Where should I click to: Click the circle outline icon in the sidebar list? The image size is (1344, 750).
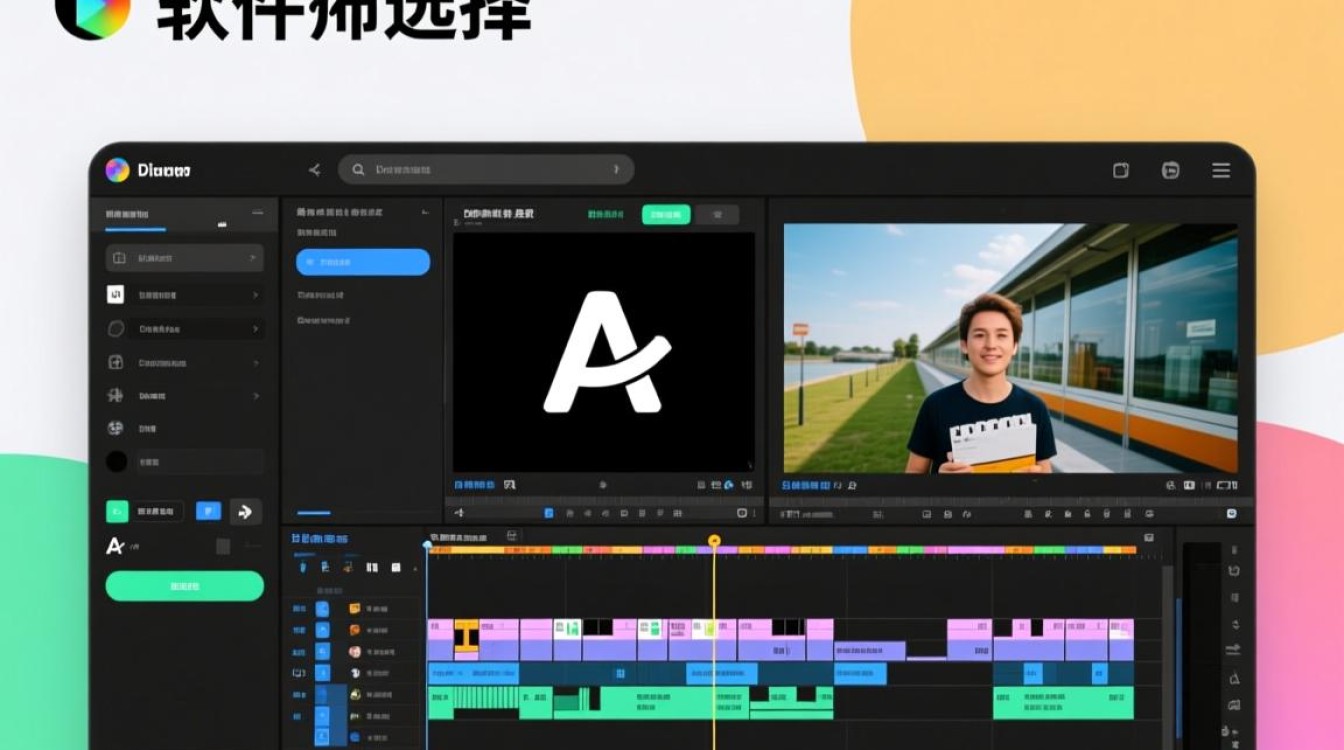116,328
